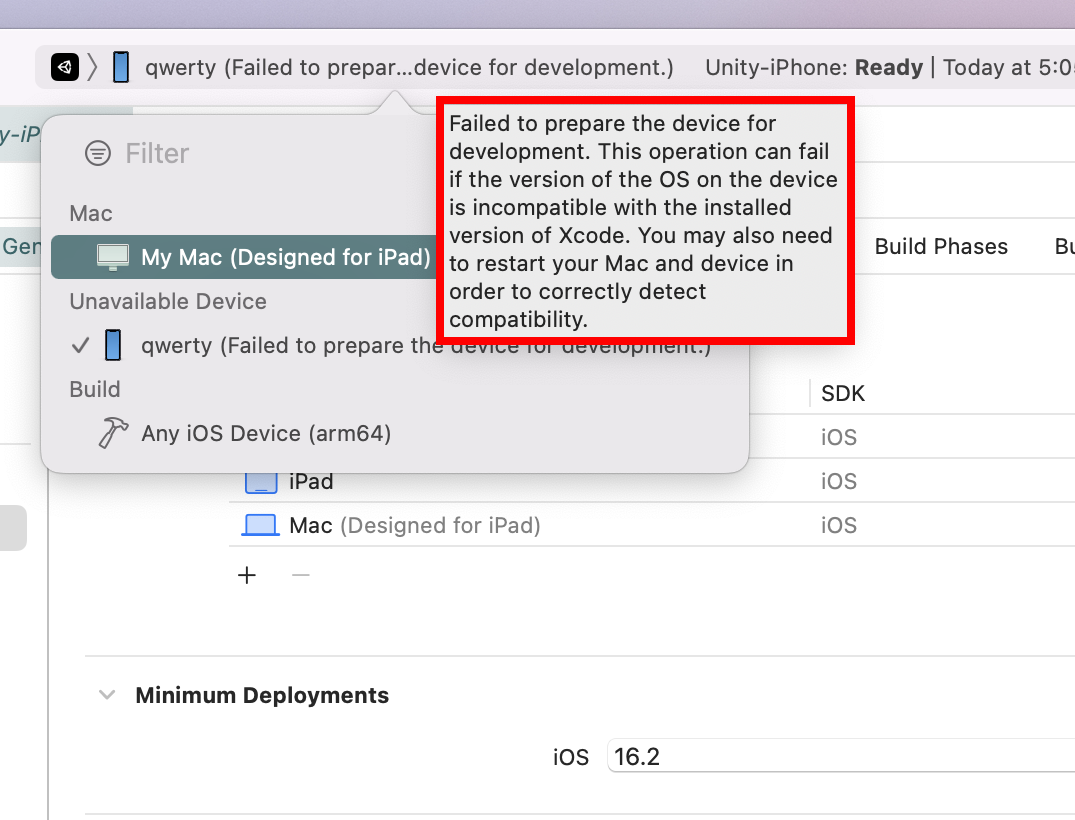Image resolution: width=1075 pixels, height=820 pixels.
Task: Click the Unity scheme icon in toolbar
Action: point(64,67)
